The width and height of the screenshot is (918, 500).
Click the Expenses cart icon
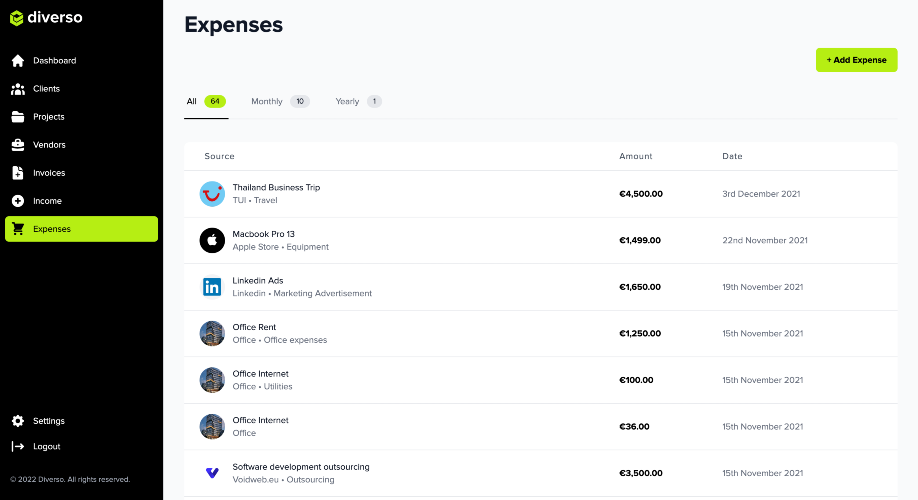coord(18,229)
